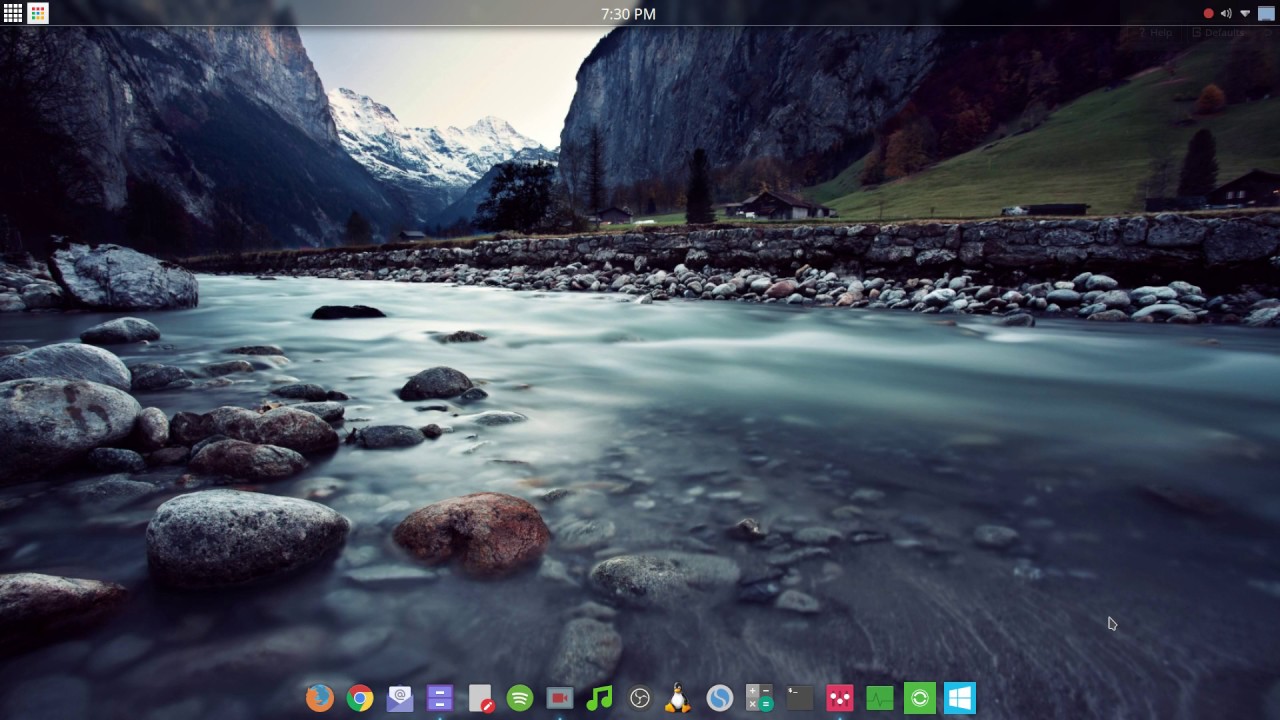Open the calculator app
Viewport: 1280px width, 720px height.
point(760,698)
